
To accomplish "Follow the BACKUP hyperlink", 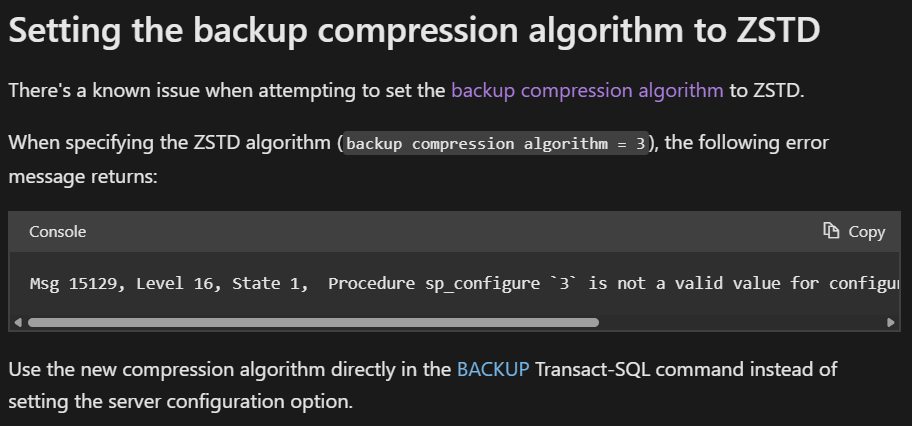I will click(x=493, y=369).
